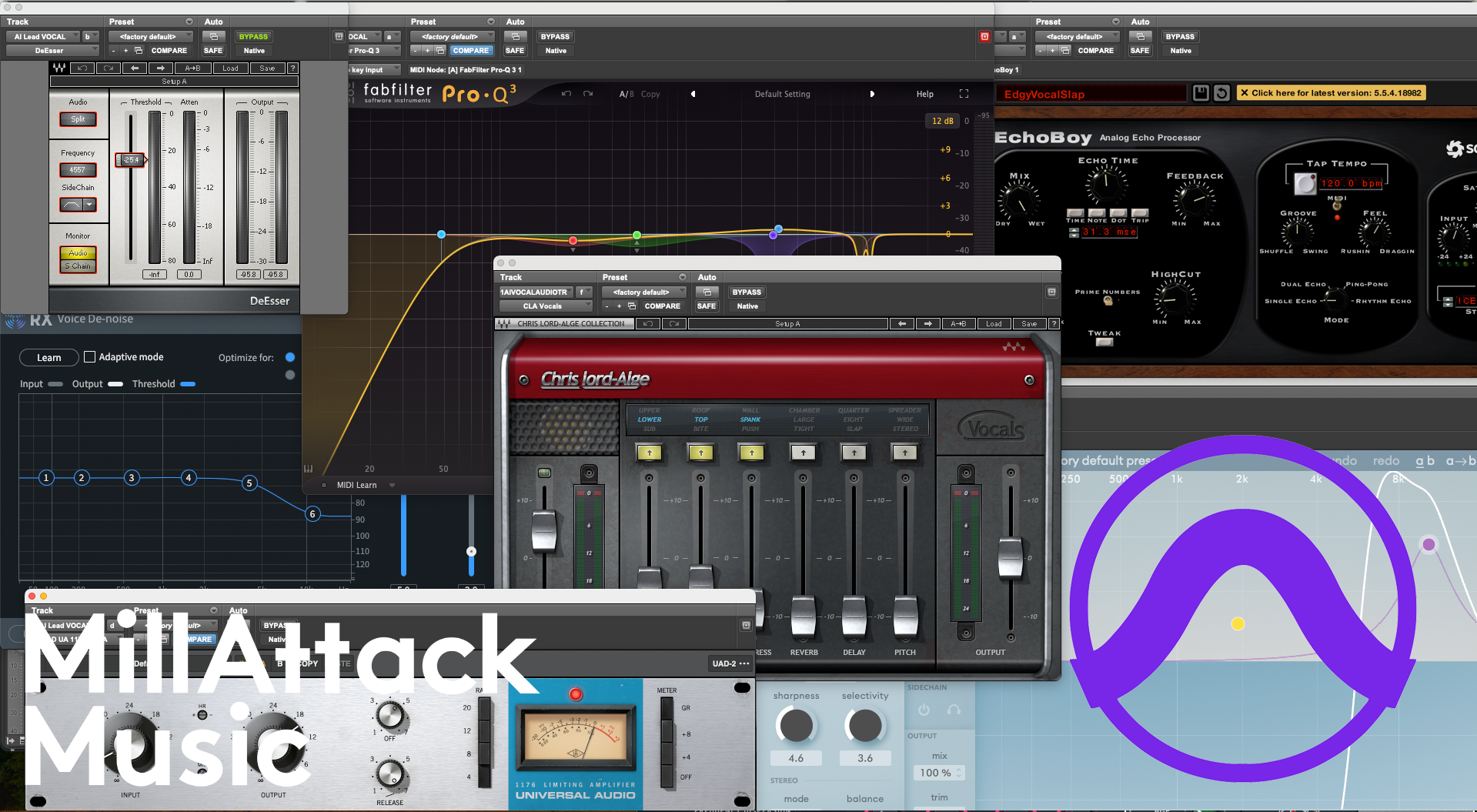Toggle the SPANK push button in CLA Vocals

tap(751, 453)
